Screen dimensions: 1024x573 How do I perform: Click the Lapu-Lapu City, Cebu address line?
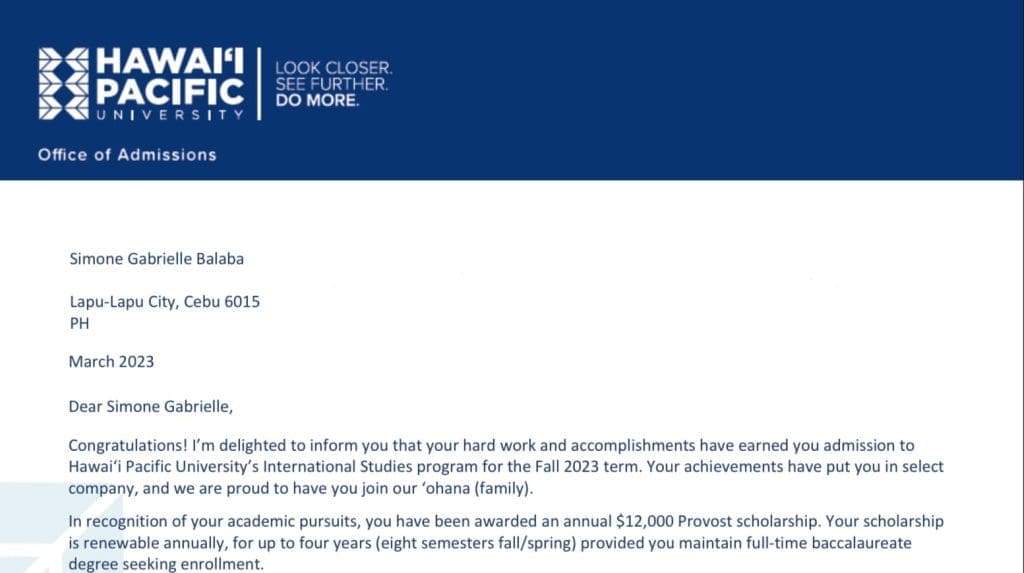tap(164, 301)
